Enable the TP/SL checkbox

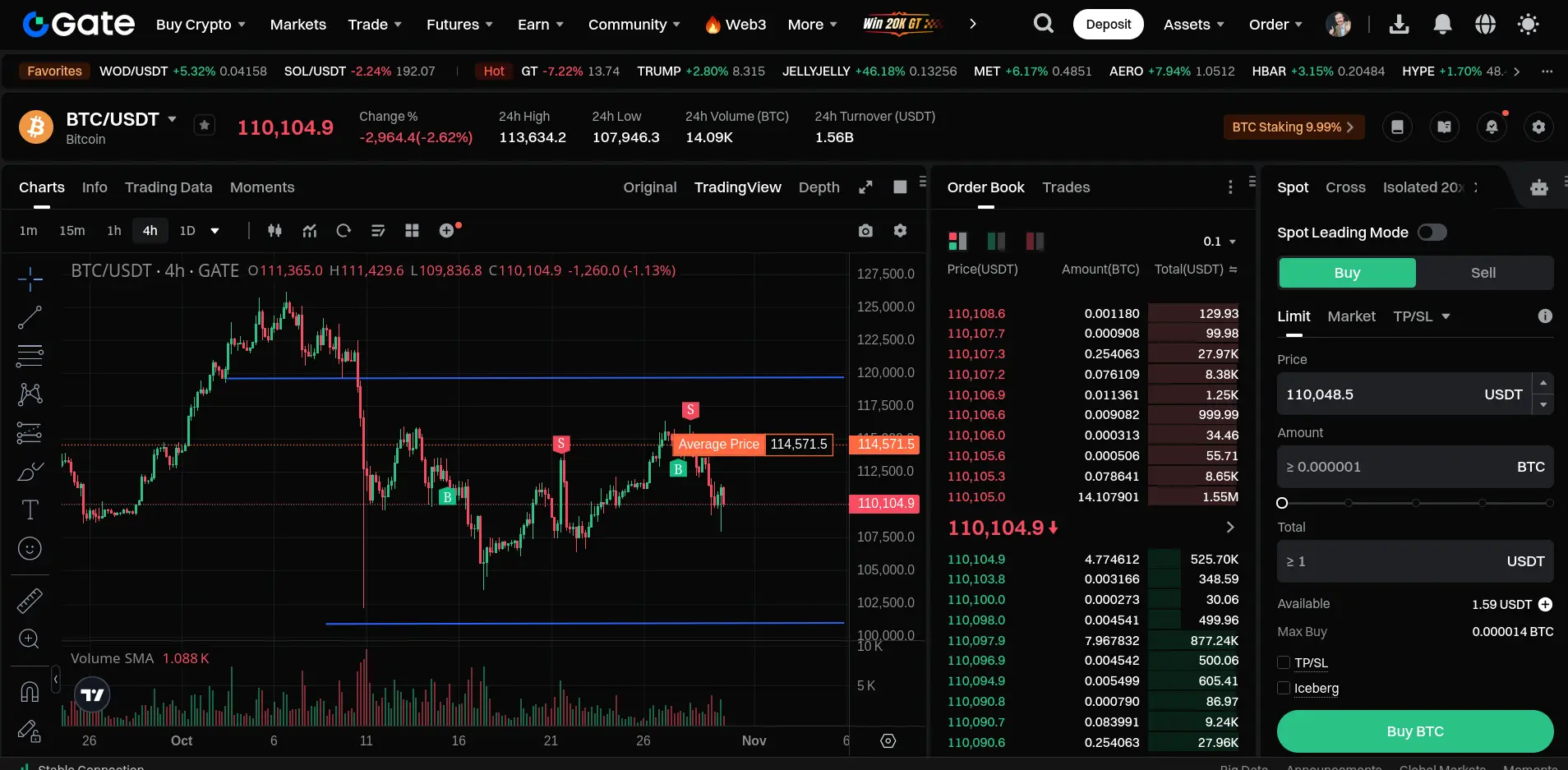pyautogui.click(x=1284, y=662)
